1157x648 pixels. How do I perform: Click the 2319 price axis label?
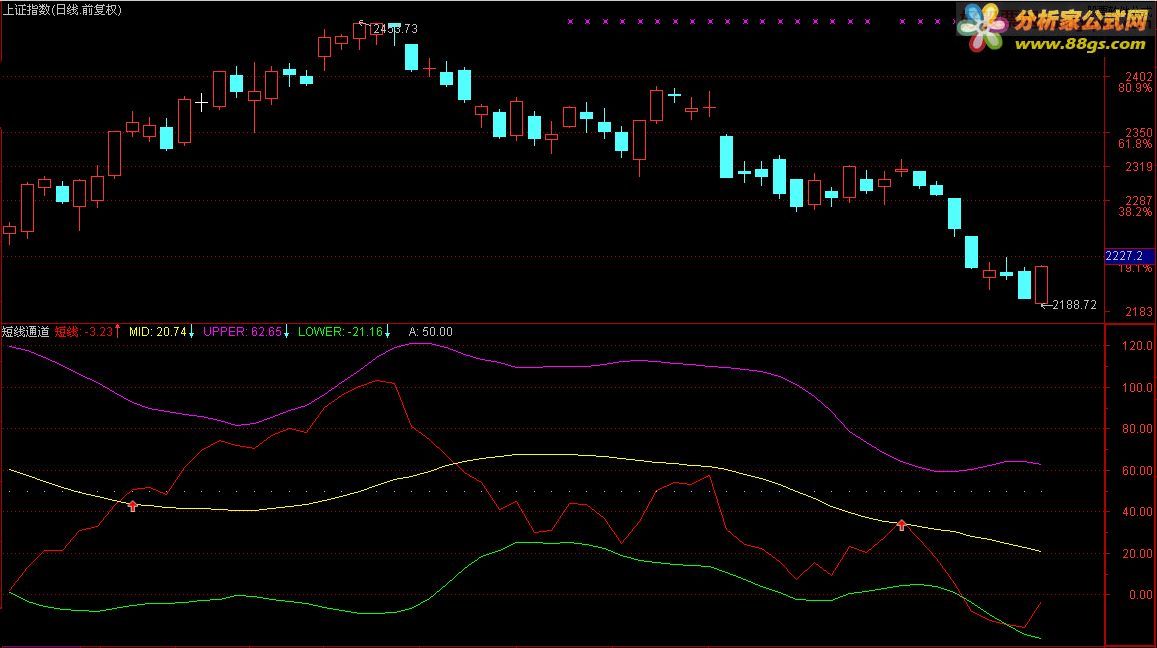[x=1139, y=167]
